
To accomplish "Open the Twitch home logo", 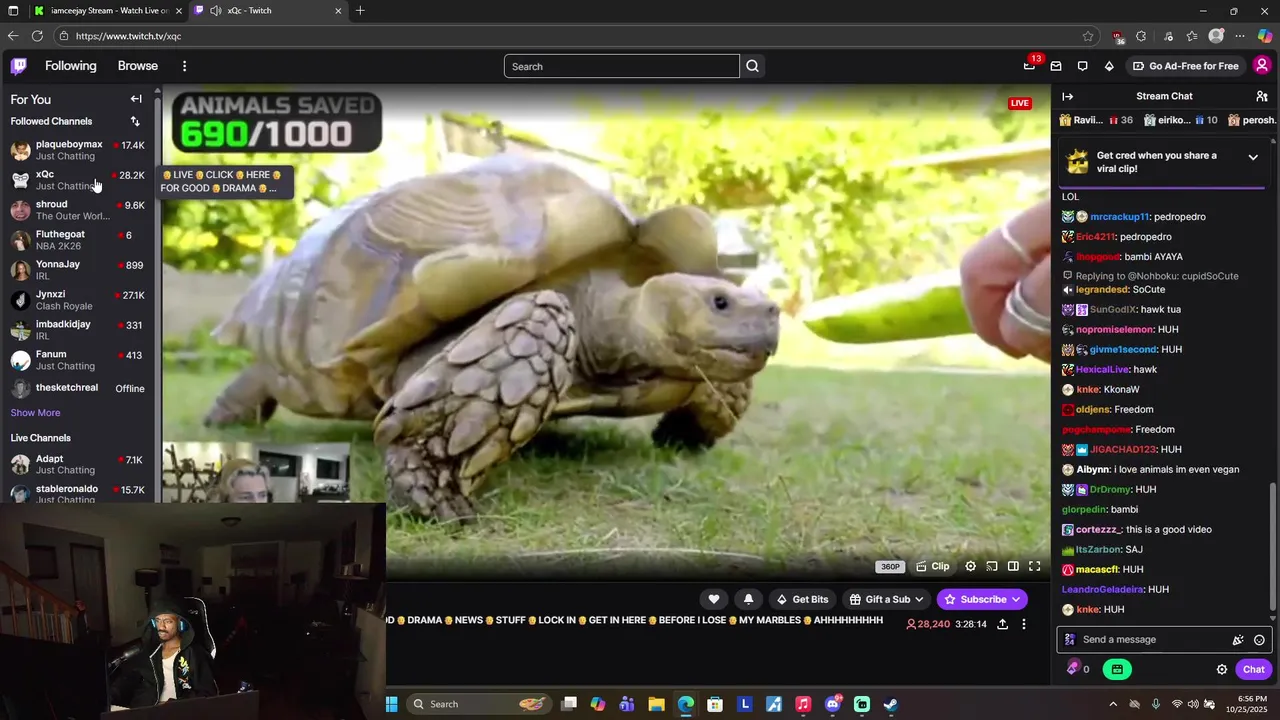I will 19,66.
